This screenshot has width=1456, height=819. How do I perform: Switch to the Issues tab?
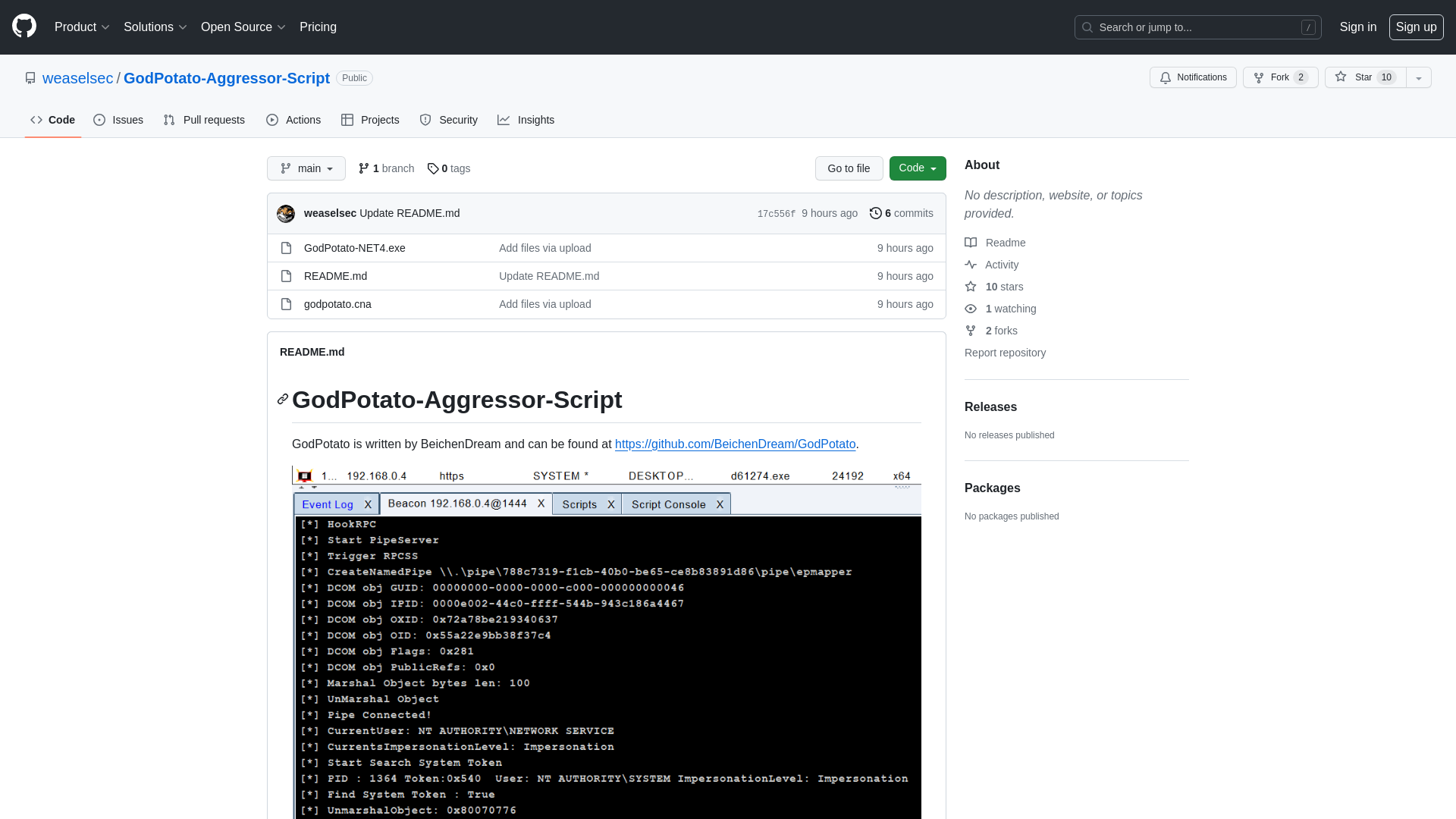tap(118, 120)
